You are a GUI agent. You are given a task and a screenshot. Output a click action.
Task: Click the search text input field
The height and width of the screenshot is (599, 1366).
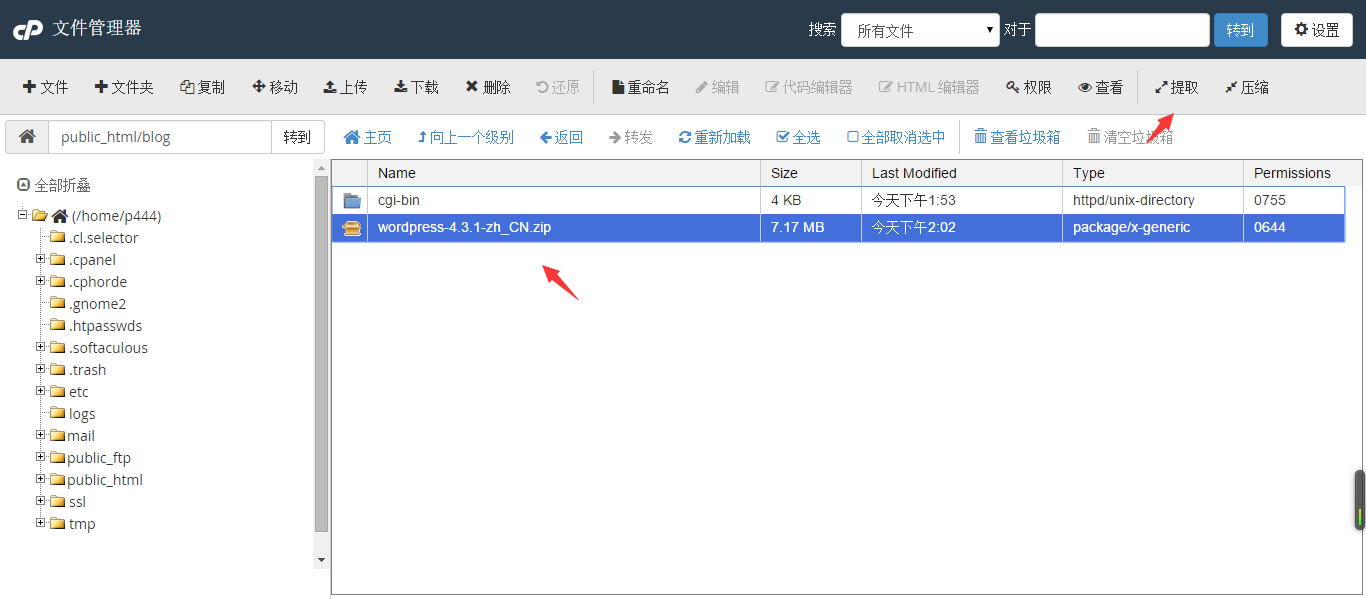pos(1121,30)
